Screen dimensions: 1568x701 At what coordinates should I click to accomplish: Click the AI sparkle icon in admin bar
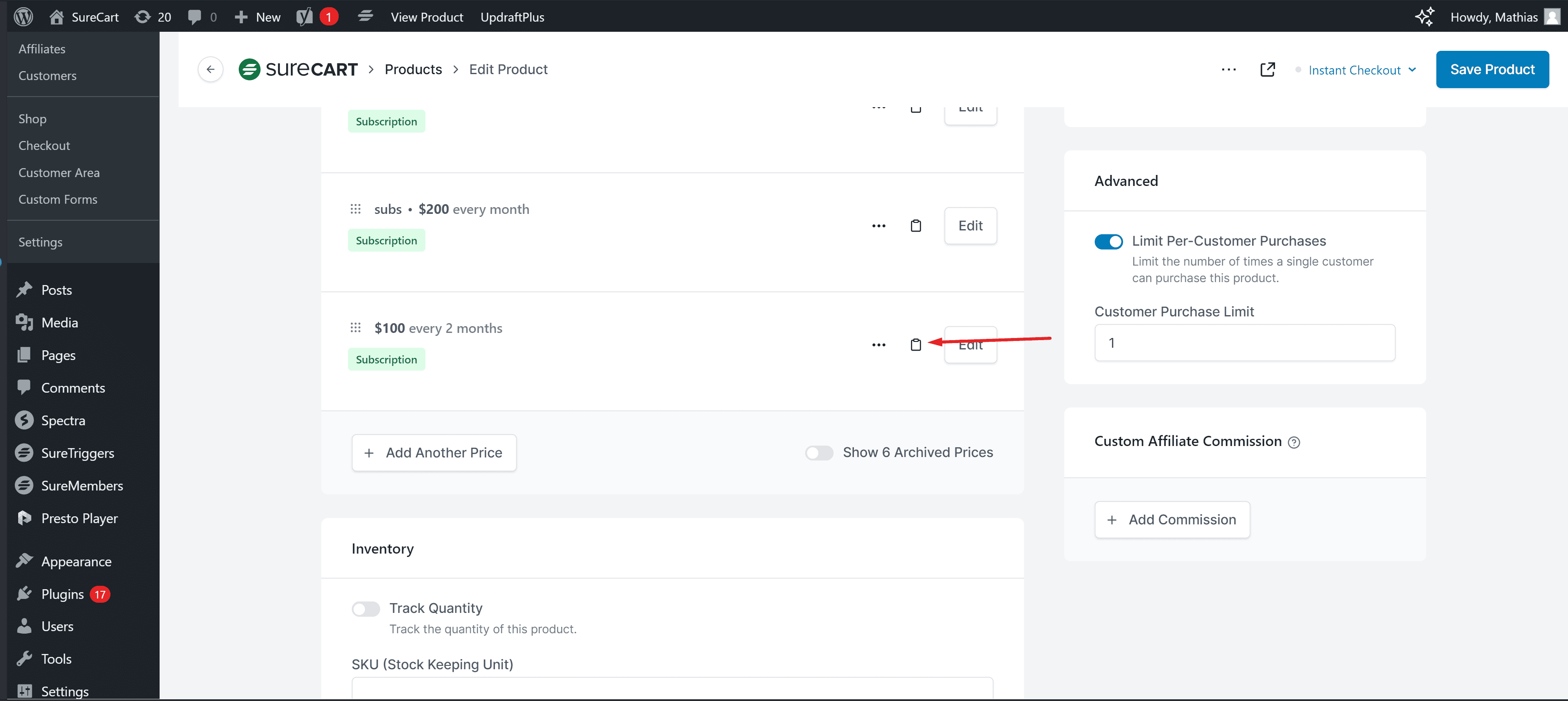1424,17
